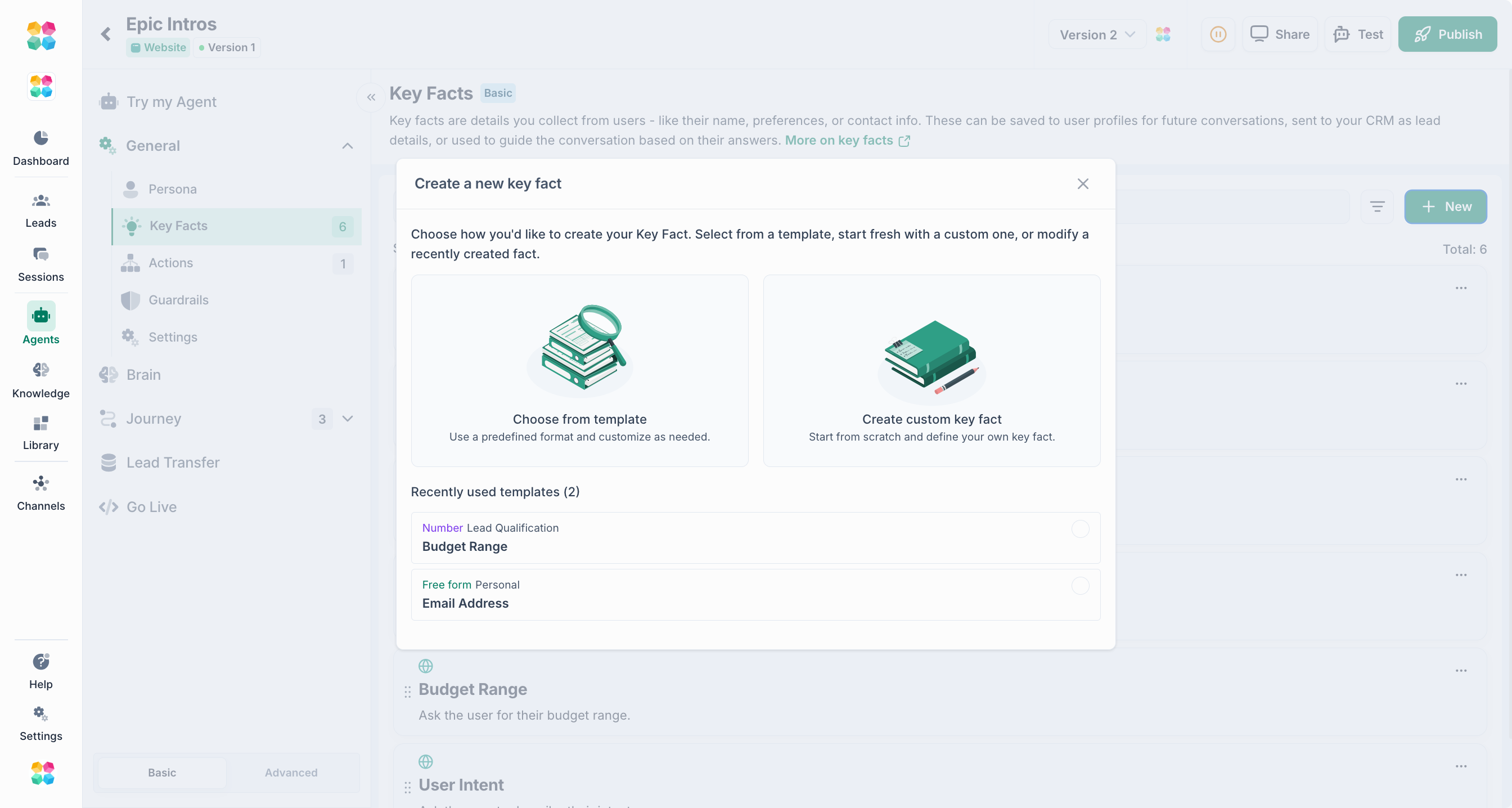This screenshot has width=1512, height=808.
Task: Switch to Advanced mode toggle
Action: pyautogui.click(x=291, y=773)
